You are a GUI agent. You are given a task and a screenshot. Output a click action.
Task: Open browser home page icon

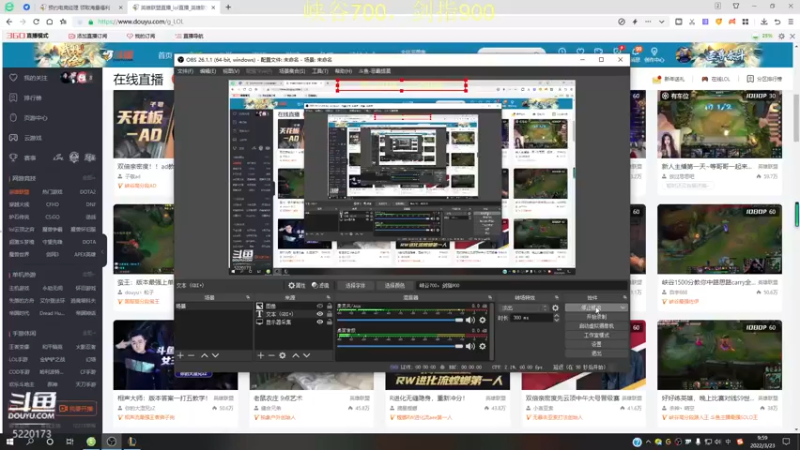click(49, 21)
